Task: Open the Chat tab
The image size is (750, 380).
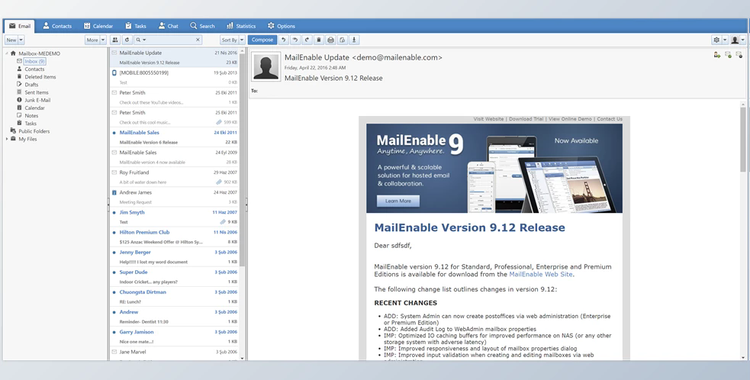Action: point(168,26)
